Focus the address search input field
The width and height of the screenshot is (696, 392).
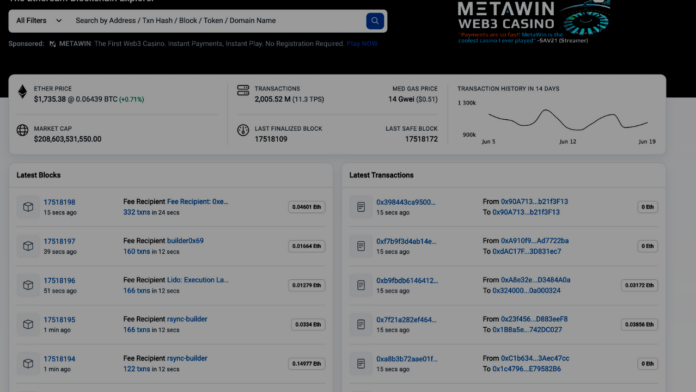point(218,21)
